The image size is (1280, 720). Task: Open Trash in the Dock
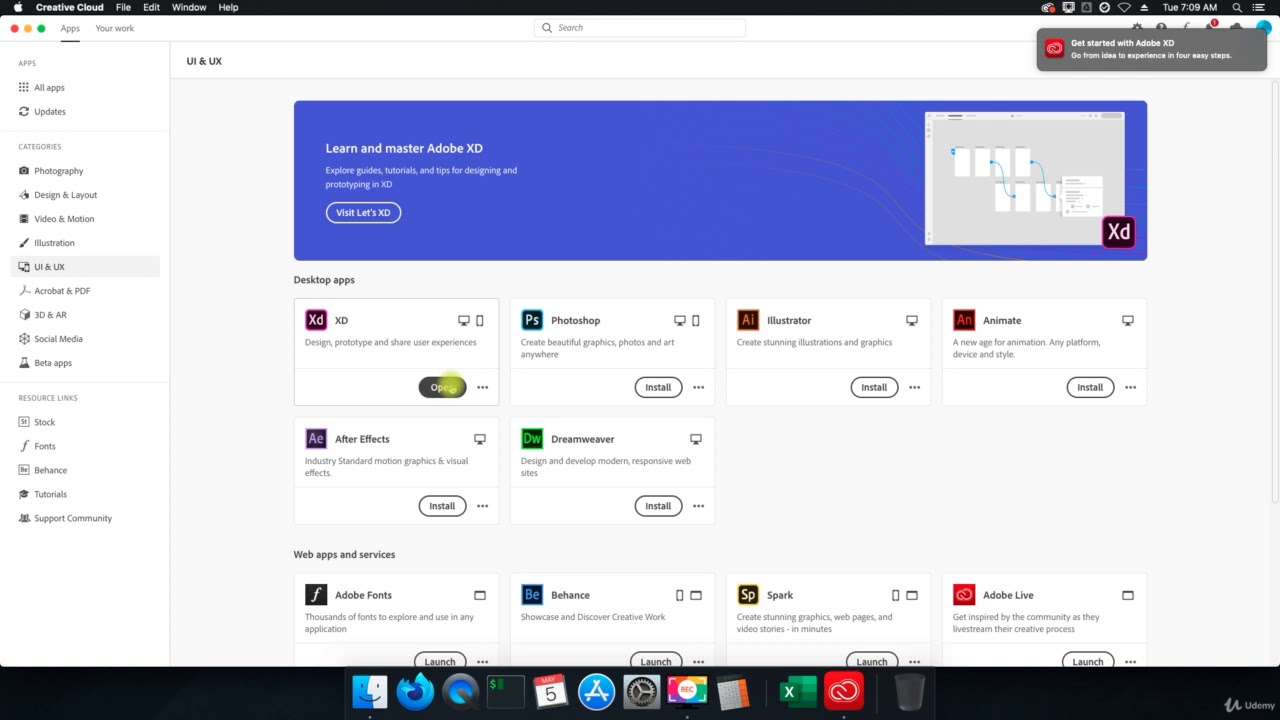click(x=909, y=691)
